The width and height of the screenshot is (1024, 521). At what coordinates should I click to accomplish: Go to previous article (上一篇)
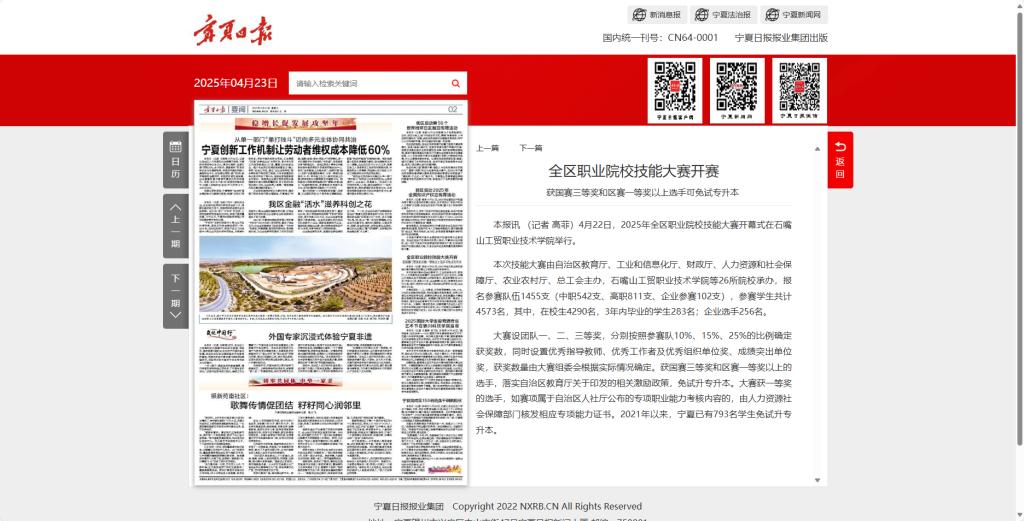[487, 148]
